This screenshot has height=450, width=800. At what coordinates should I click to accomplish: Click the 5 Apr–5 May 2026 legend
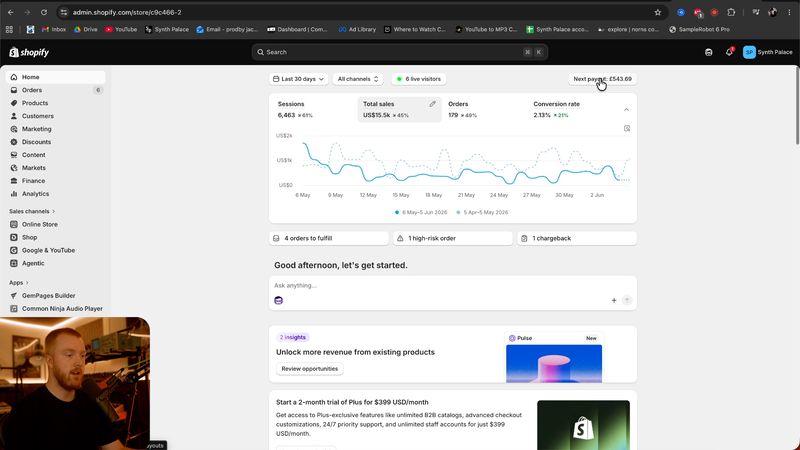click(x=482, y=212)
